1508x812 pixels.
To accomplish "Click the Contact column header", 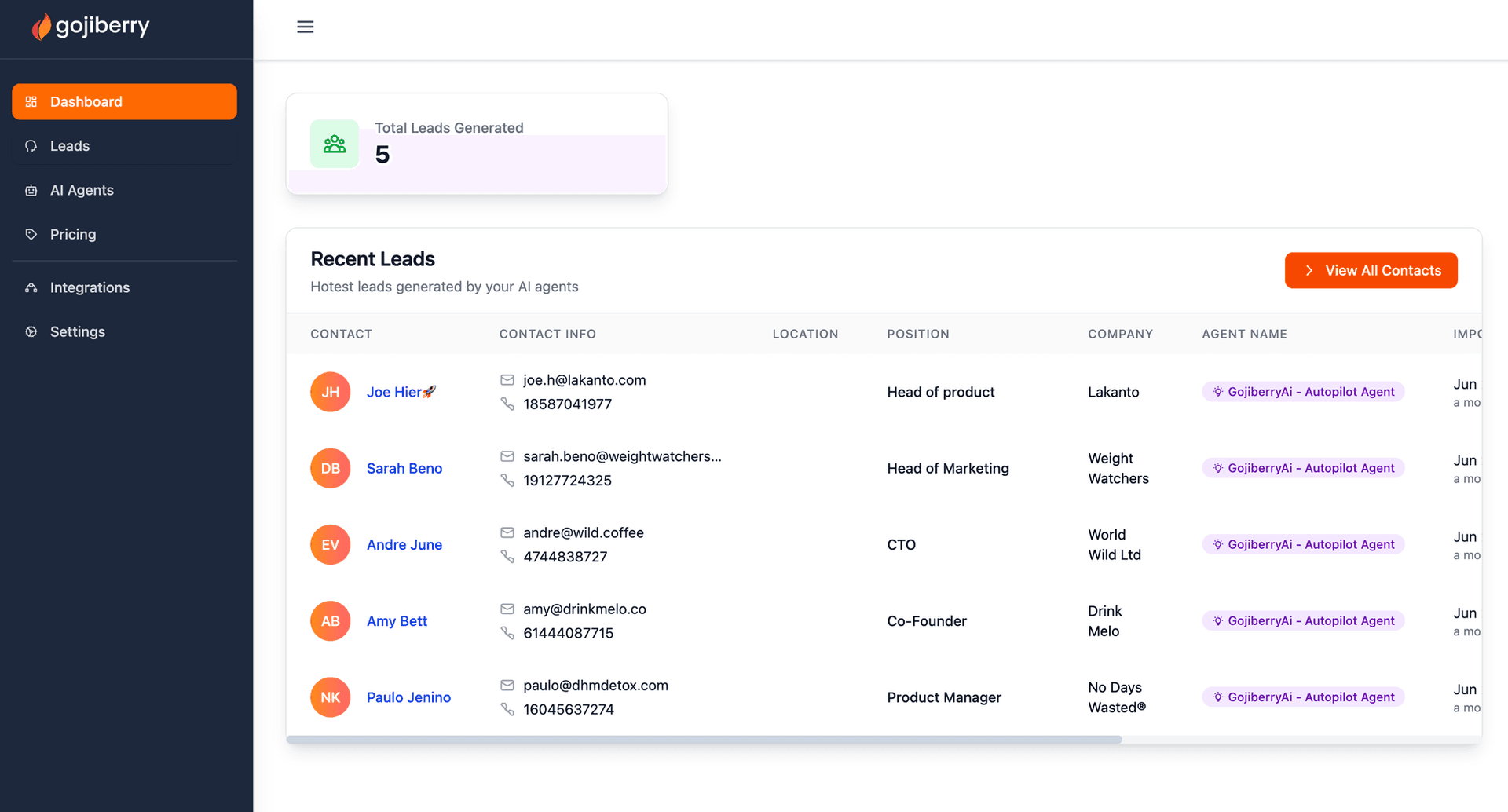I will coord(341,334).
